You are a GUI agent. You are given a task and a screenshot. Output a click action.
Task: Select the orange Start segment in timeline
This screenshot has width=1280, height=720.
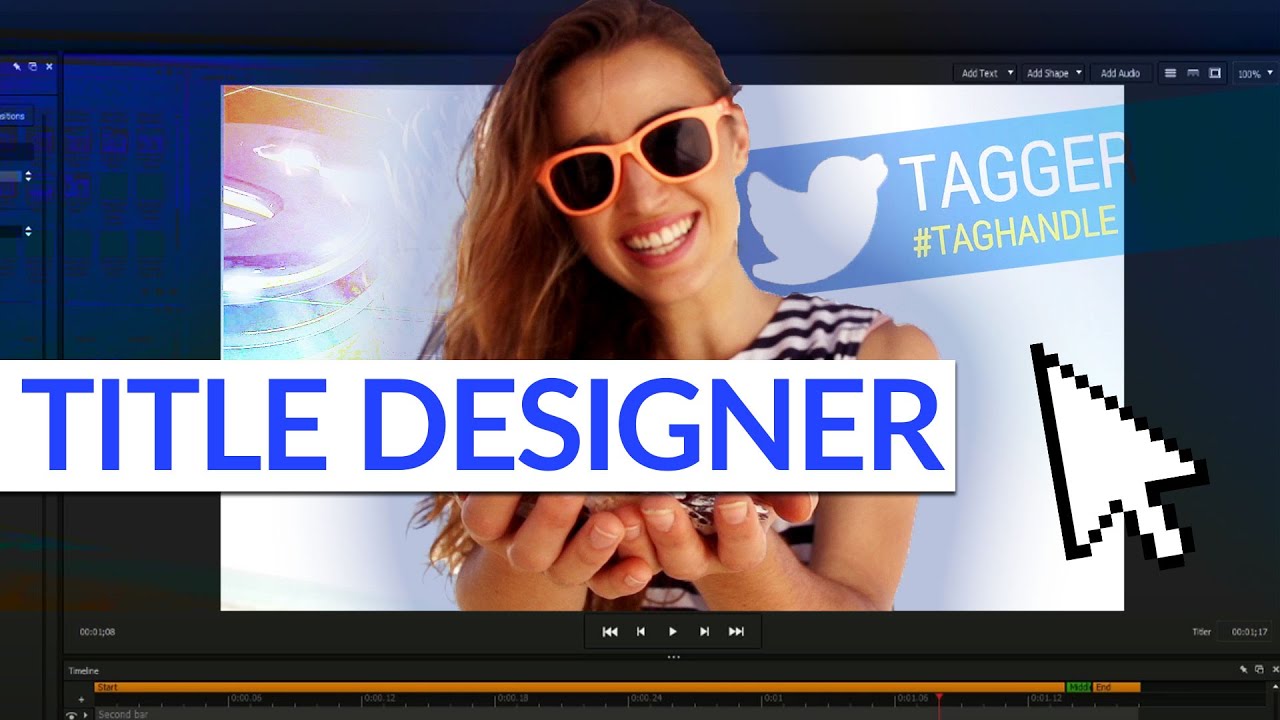pos(579,687)
